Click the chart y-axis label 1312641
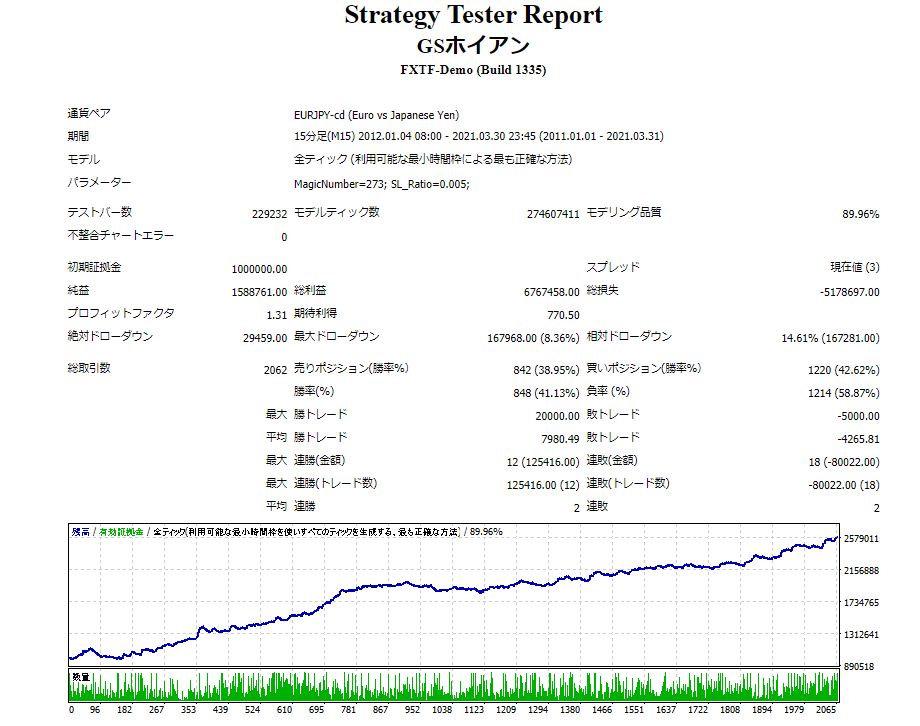The image size is (920, 726). tap(861, 634)
